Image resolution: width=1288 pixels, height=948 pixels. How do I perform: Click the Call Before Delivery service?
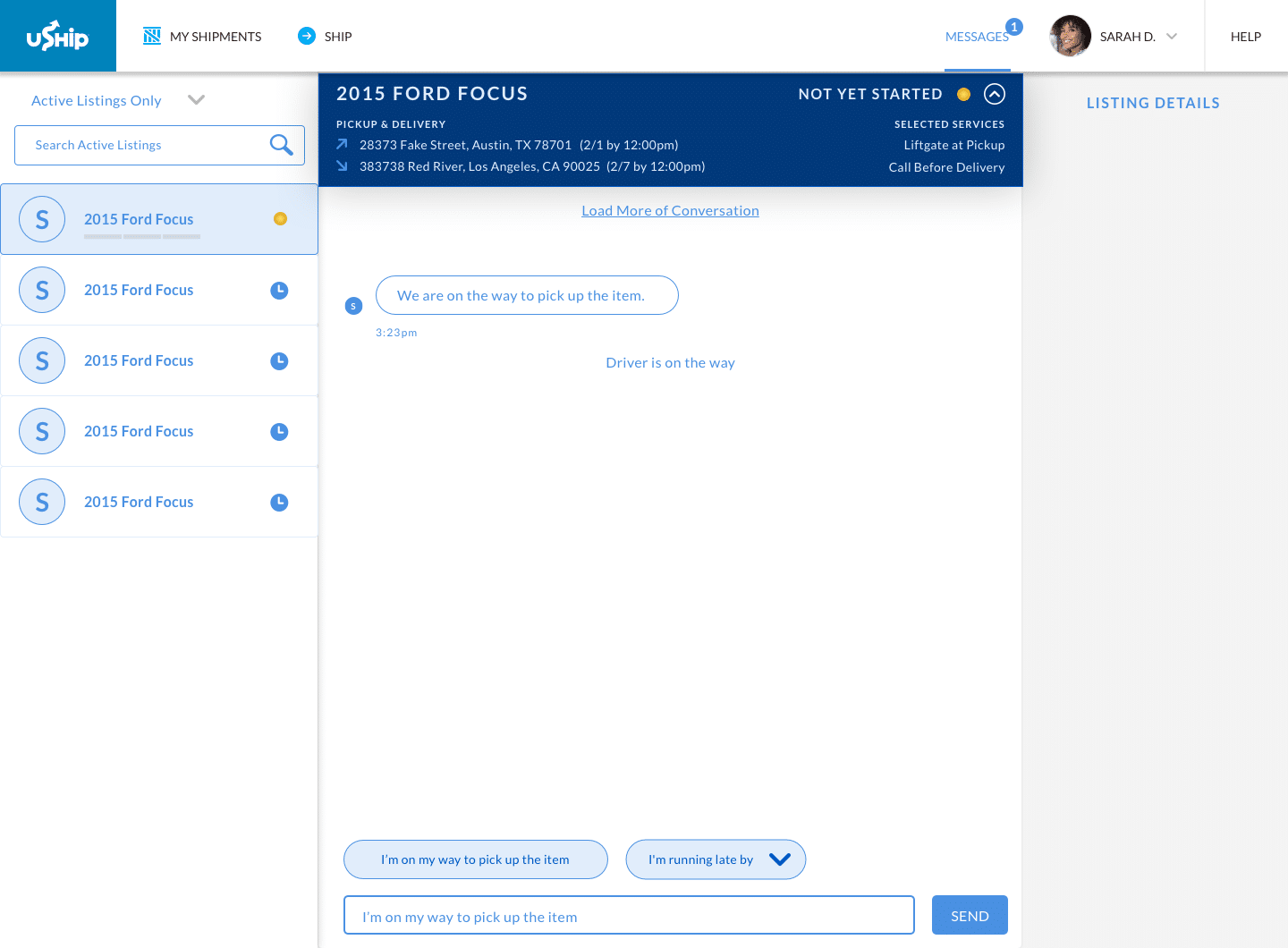click(x=946, y=167)
